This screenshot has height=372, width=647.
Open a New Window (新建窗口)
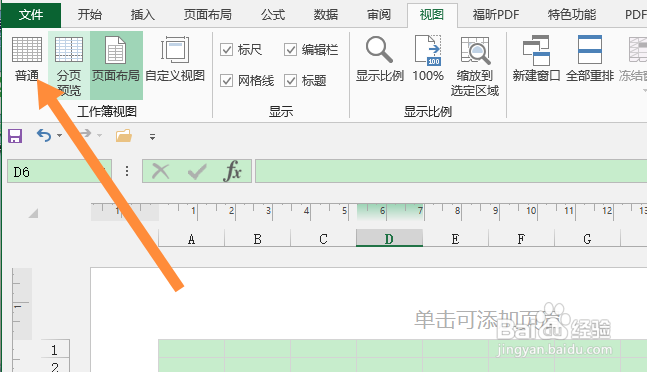pyautogui.click(x=536, y=59)
